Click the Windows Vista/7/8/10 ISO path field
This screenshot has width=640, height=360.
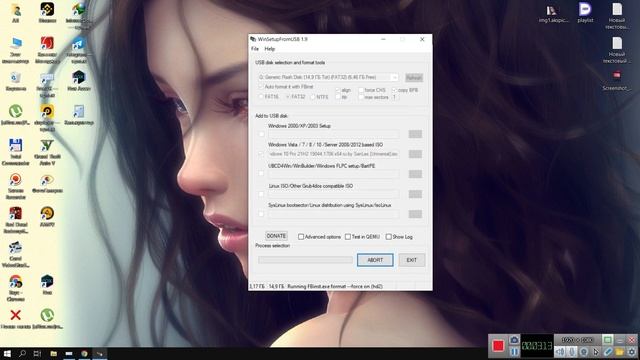click(333, 154)
